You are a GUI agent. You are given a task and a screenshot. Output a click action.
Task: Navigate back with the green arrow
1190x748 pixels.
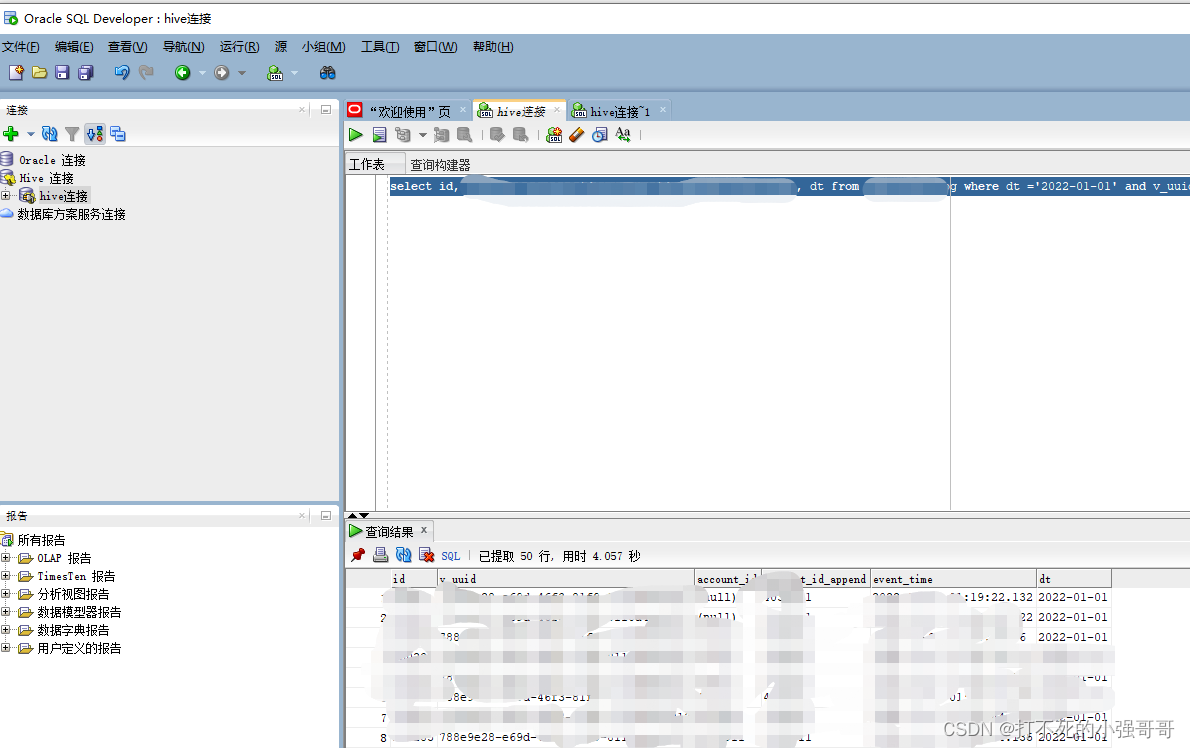pos(182,73)
